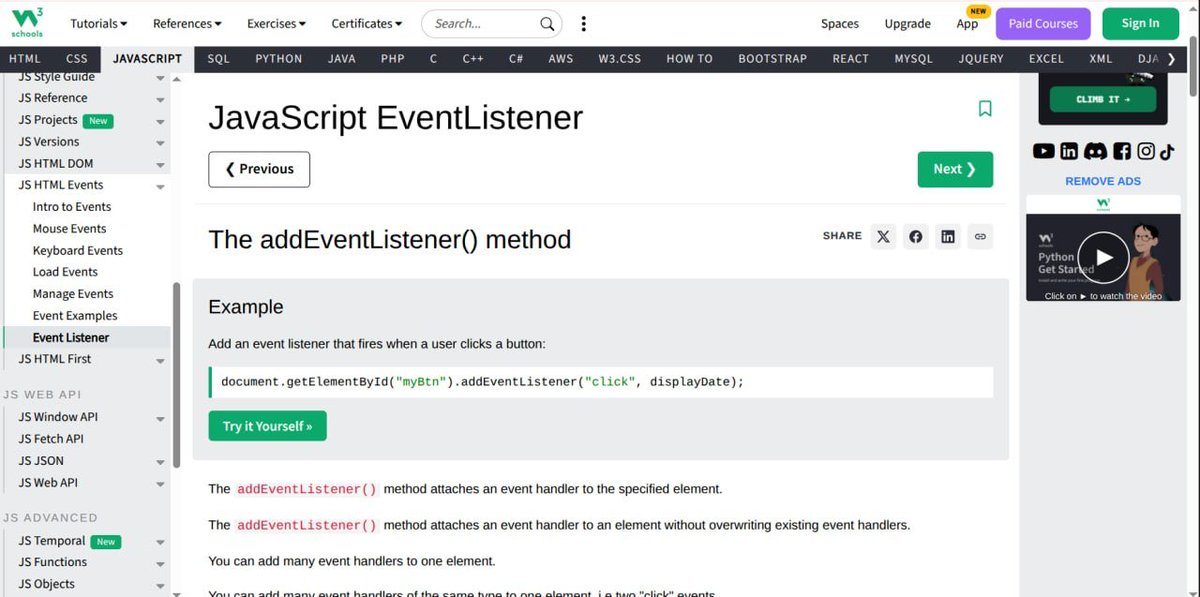Open the Tutorials dropdown menu
1200x597 pixels.
click(x=99, y=23)
